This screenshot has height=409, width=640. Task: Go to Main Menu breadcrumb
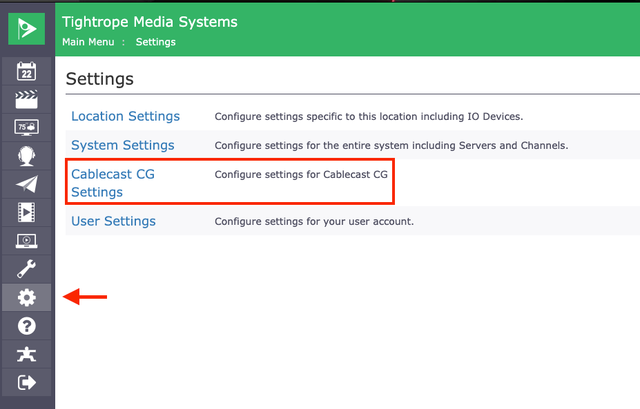(87, 42)
